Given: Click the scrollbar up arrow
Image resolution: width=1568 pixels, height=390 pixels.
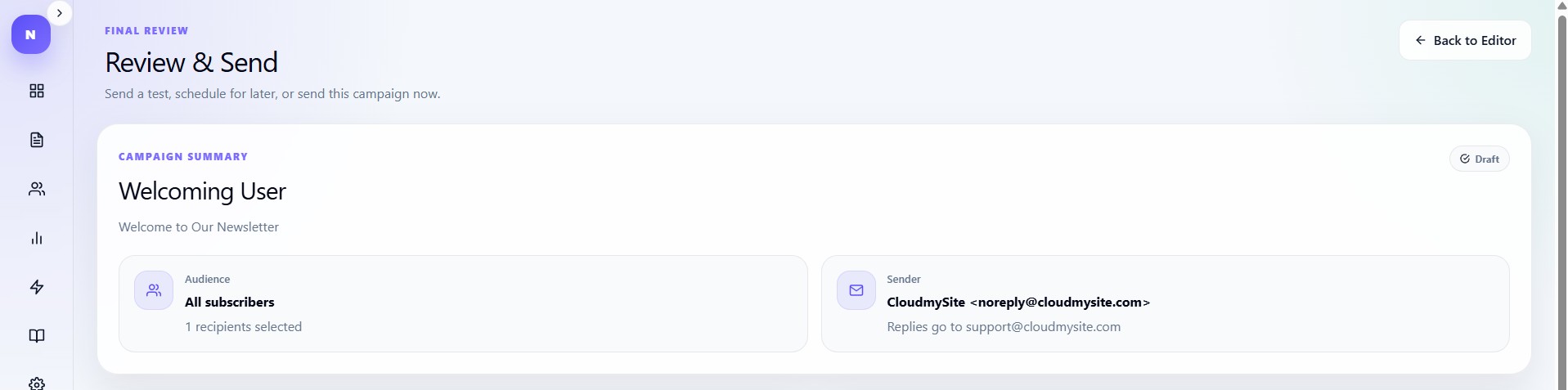Looking at the screenshot, I should [x=1561, y=7].
